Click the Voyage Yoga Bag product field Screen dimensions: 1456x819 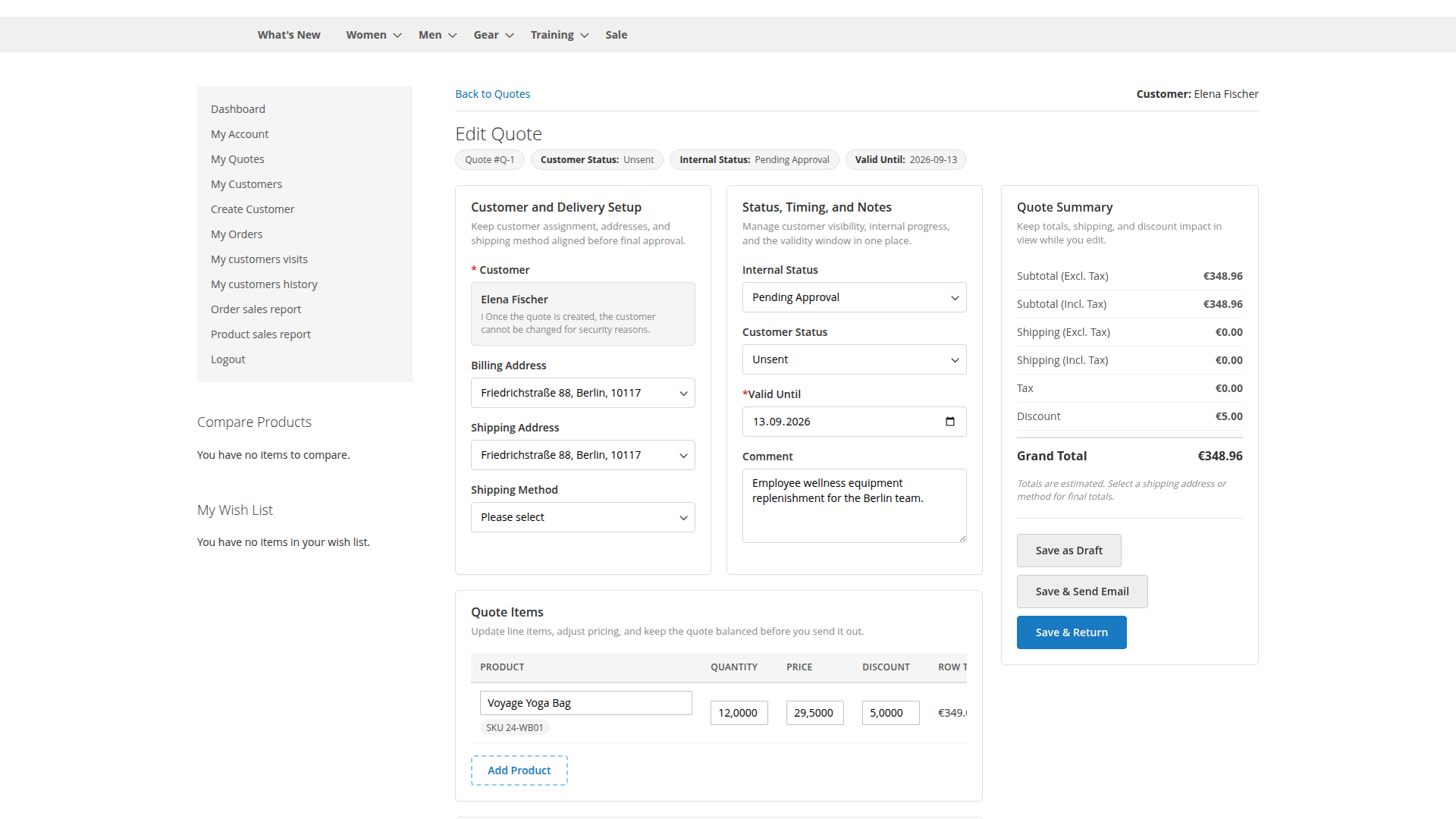[586, 703]
